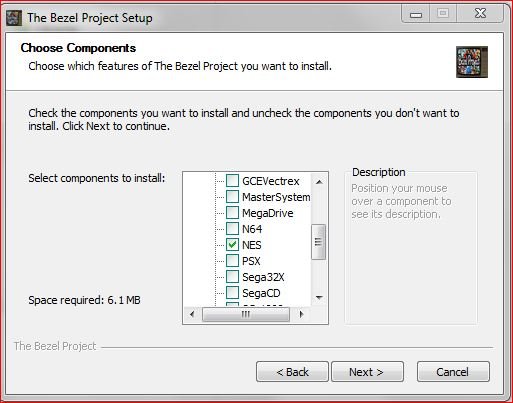Click the horizontal scroll right arrow

301,314
